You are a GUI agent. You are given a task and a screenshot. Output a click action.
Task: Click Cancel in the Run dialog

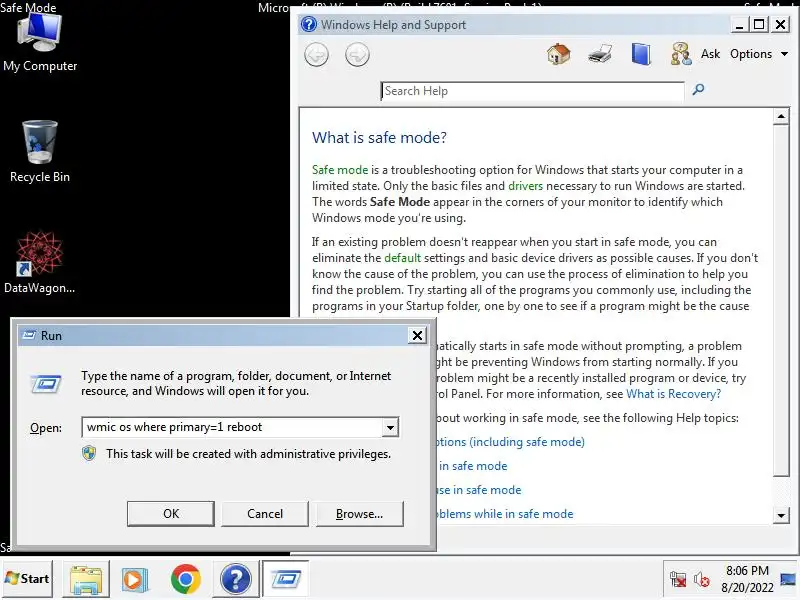coord(265,513)
